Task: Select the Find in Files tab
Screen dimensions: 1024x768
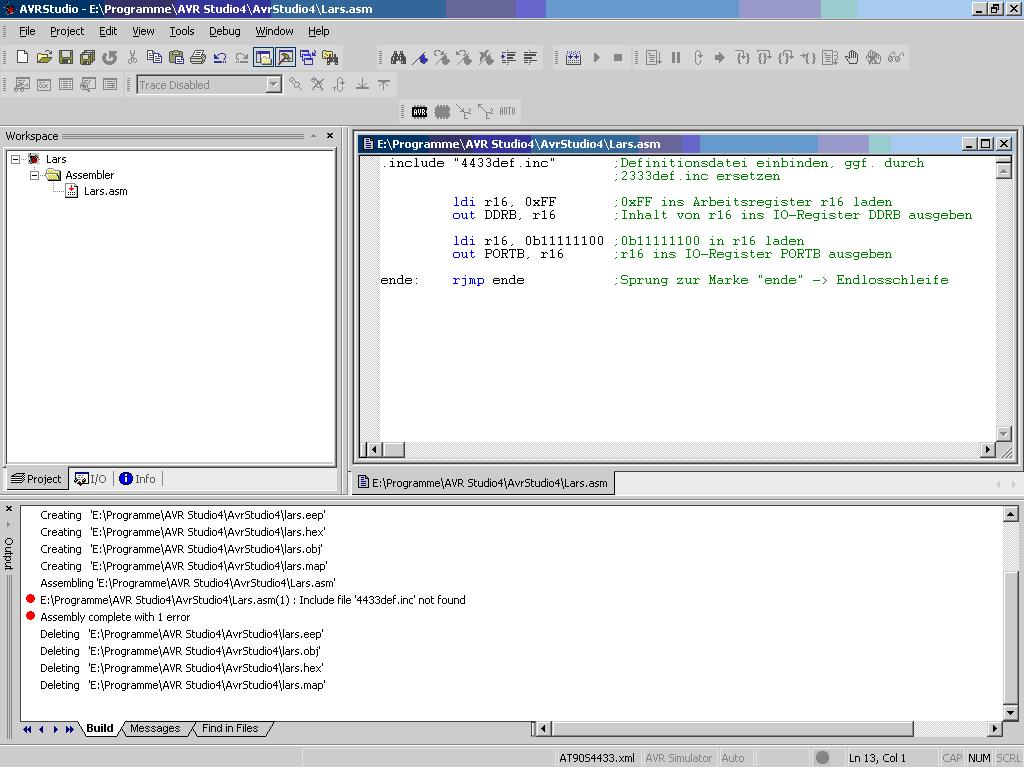Action: click(230, 728)
